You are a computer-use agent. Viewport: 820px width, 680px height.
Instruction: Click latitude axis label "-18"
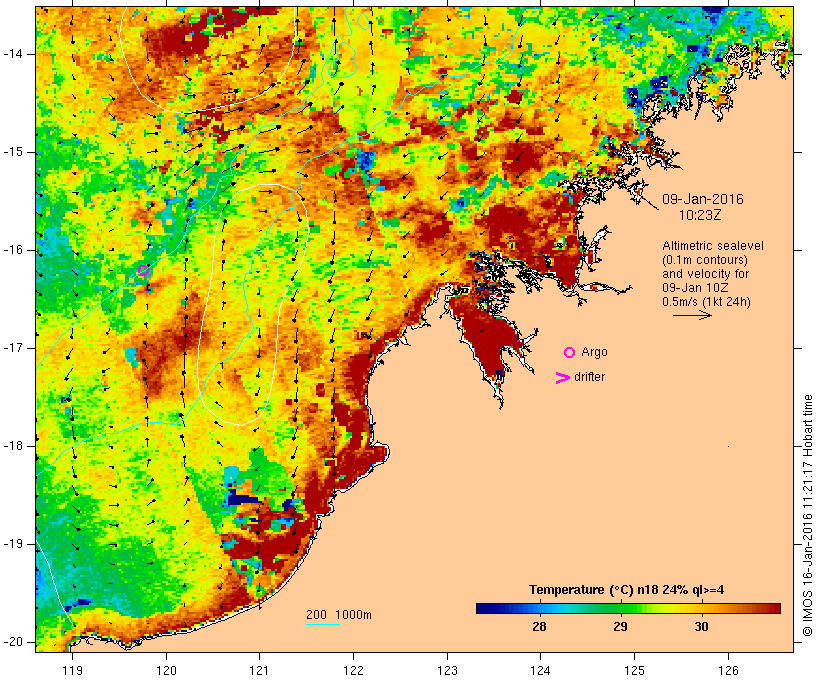click(x=13, y=446)
